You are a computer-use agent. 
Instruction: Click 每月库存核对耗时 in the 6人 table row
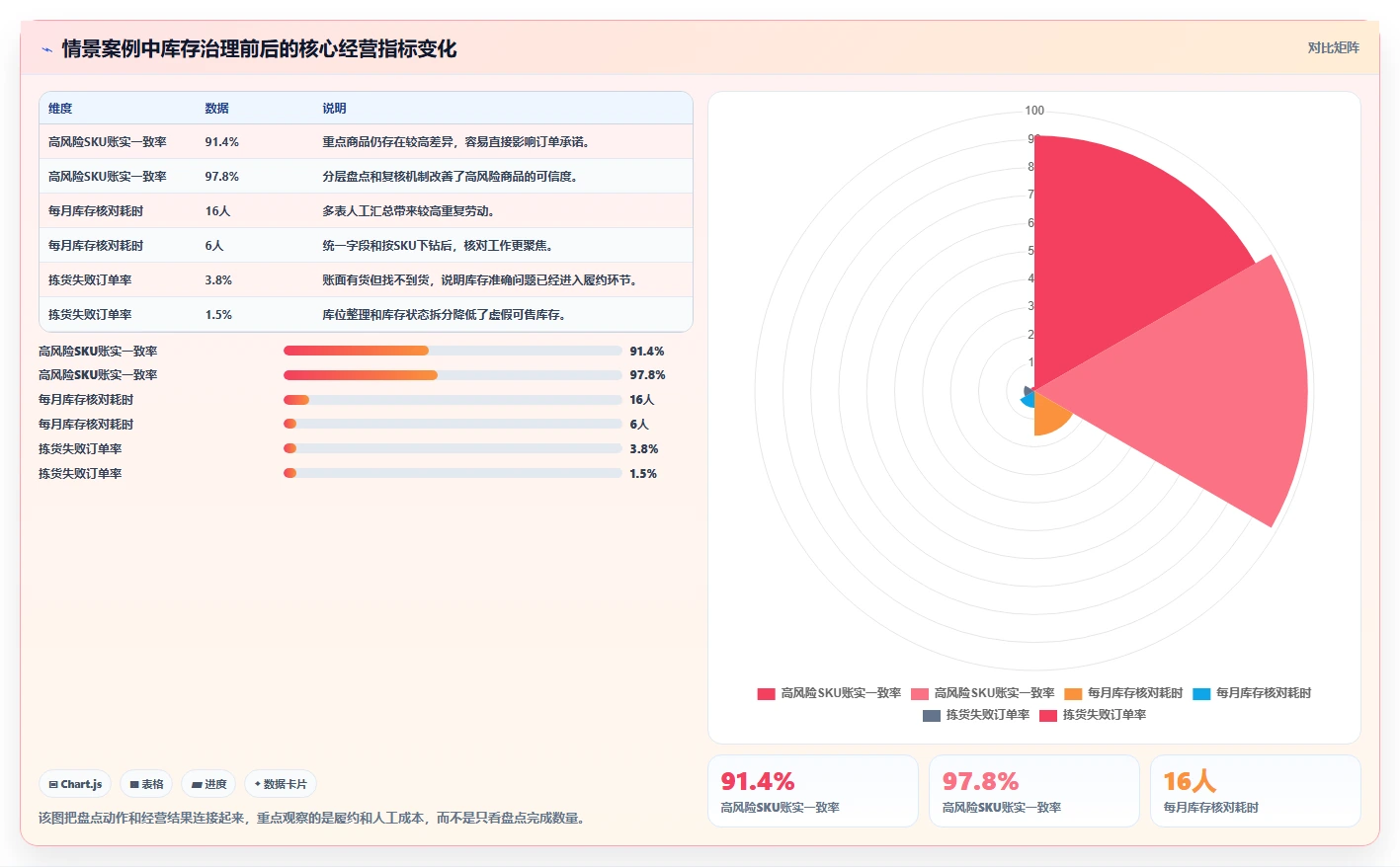[x=96, y=246]
